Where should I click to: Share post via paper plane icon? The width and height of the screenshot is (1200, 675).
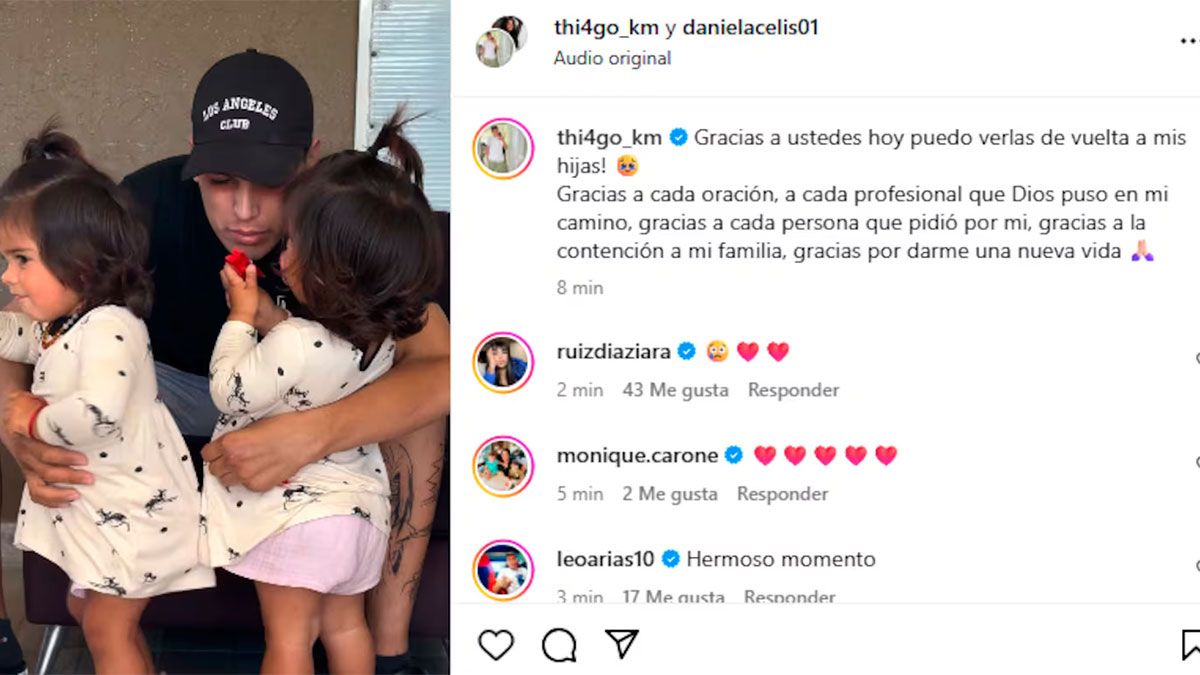coord(622,644)
